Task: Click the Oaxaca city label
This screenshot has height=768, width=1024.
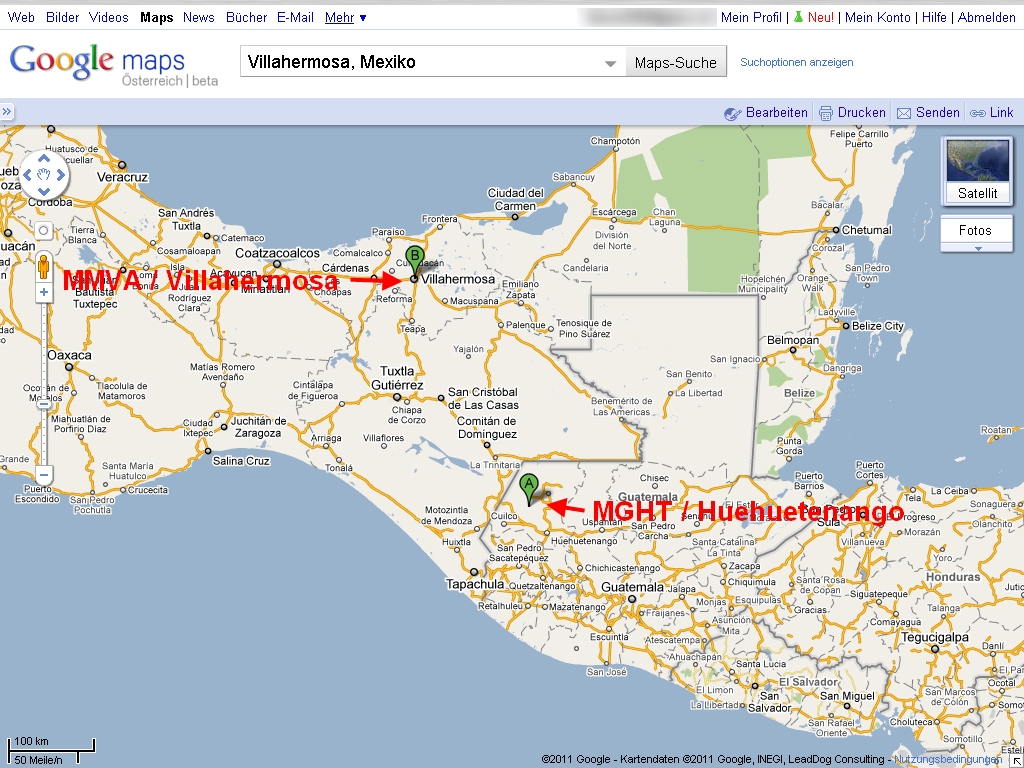Action: 69,355
